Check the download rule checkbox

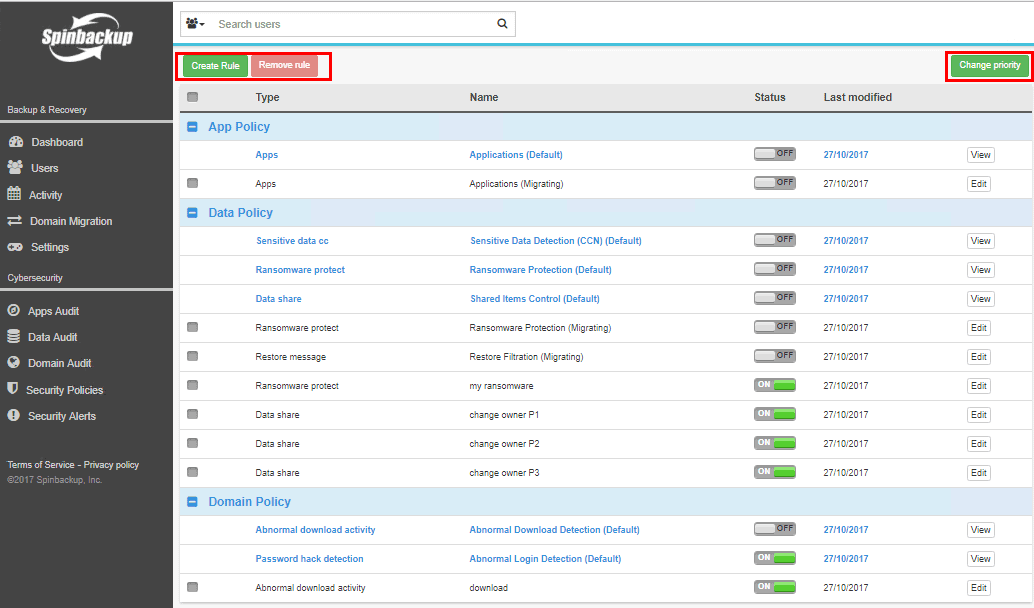tap(193, 587)
